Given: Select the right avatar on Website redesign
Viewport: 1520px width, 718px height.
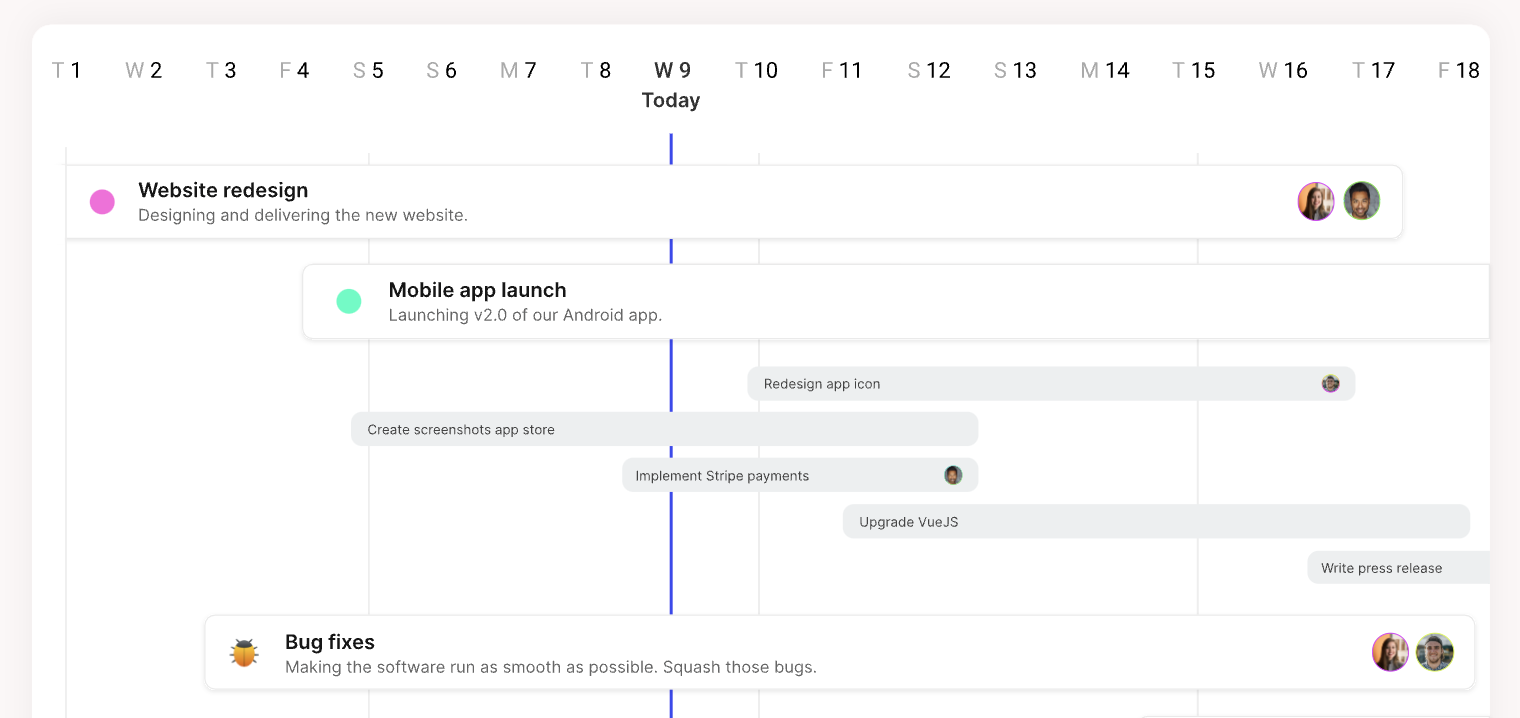Looking at the screenshot, I should (x=1362, y=201).
